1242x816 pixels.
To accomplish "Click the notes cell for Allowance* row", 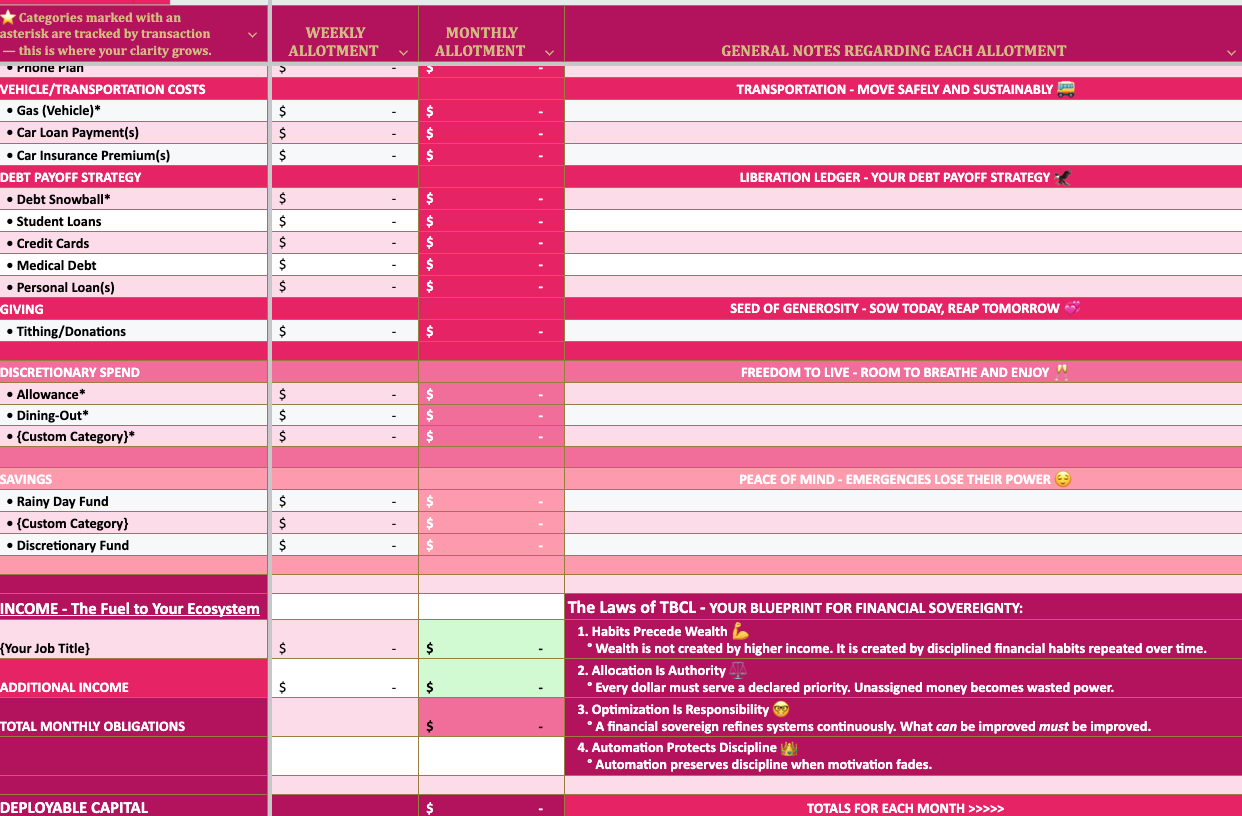I will 904,394.
